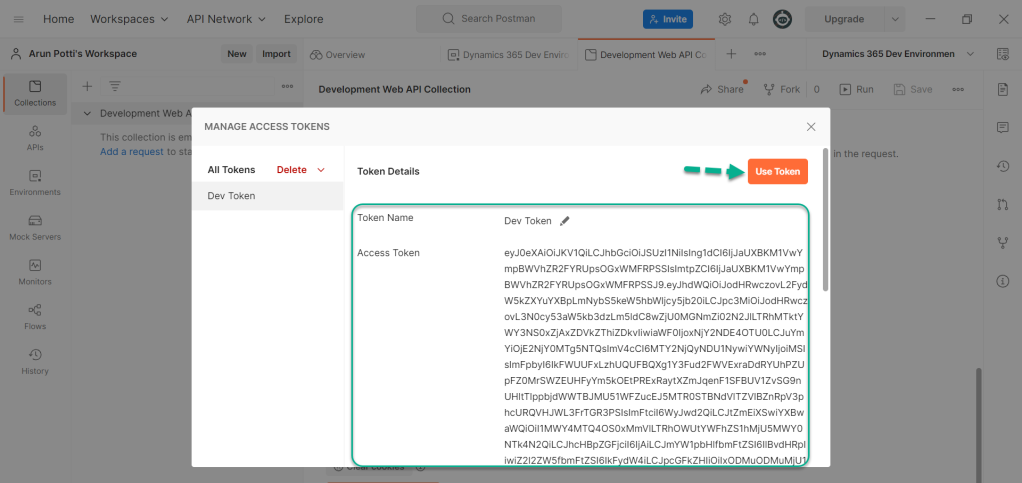The height and width of the screenshot is (483, 1022).
Task: Open the Explore page
Action: click(x=304, y=19)
